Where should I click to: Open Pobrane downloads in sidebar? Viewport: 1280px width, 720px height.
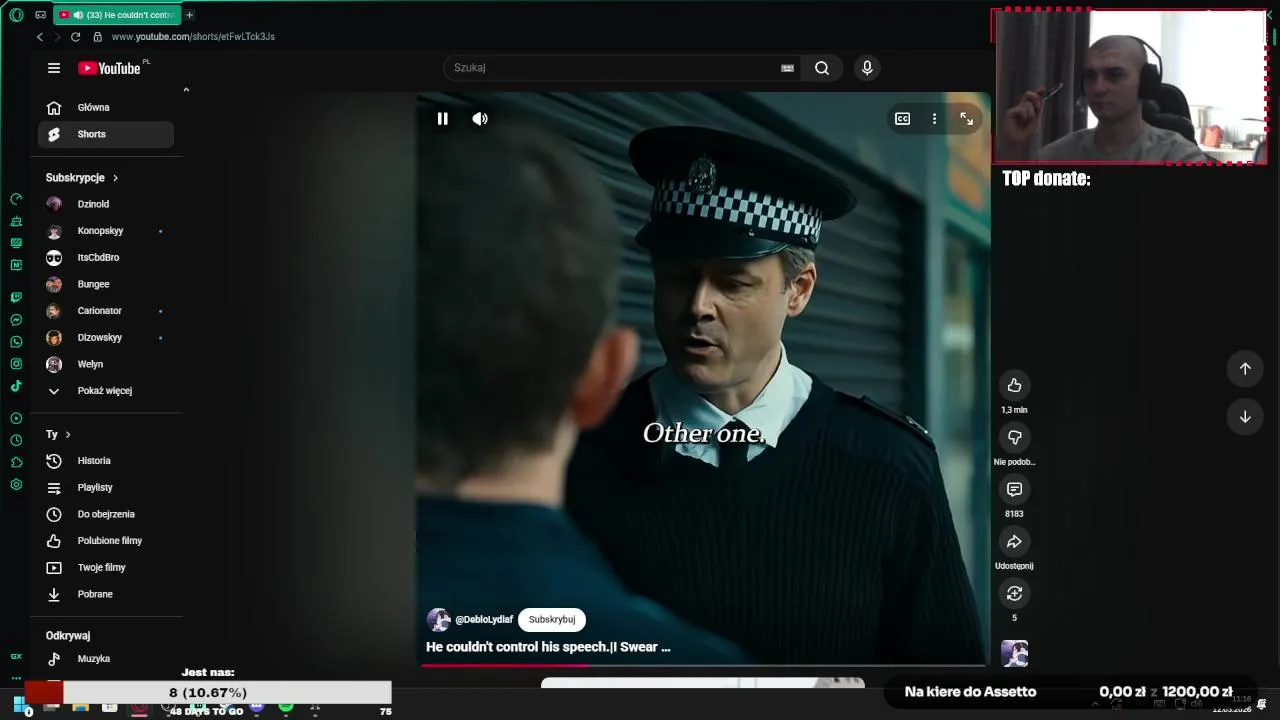(x=106, y=594)
